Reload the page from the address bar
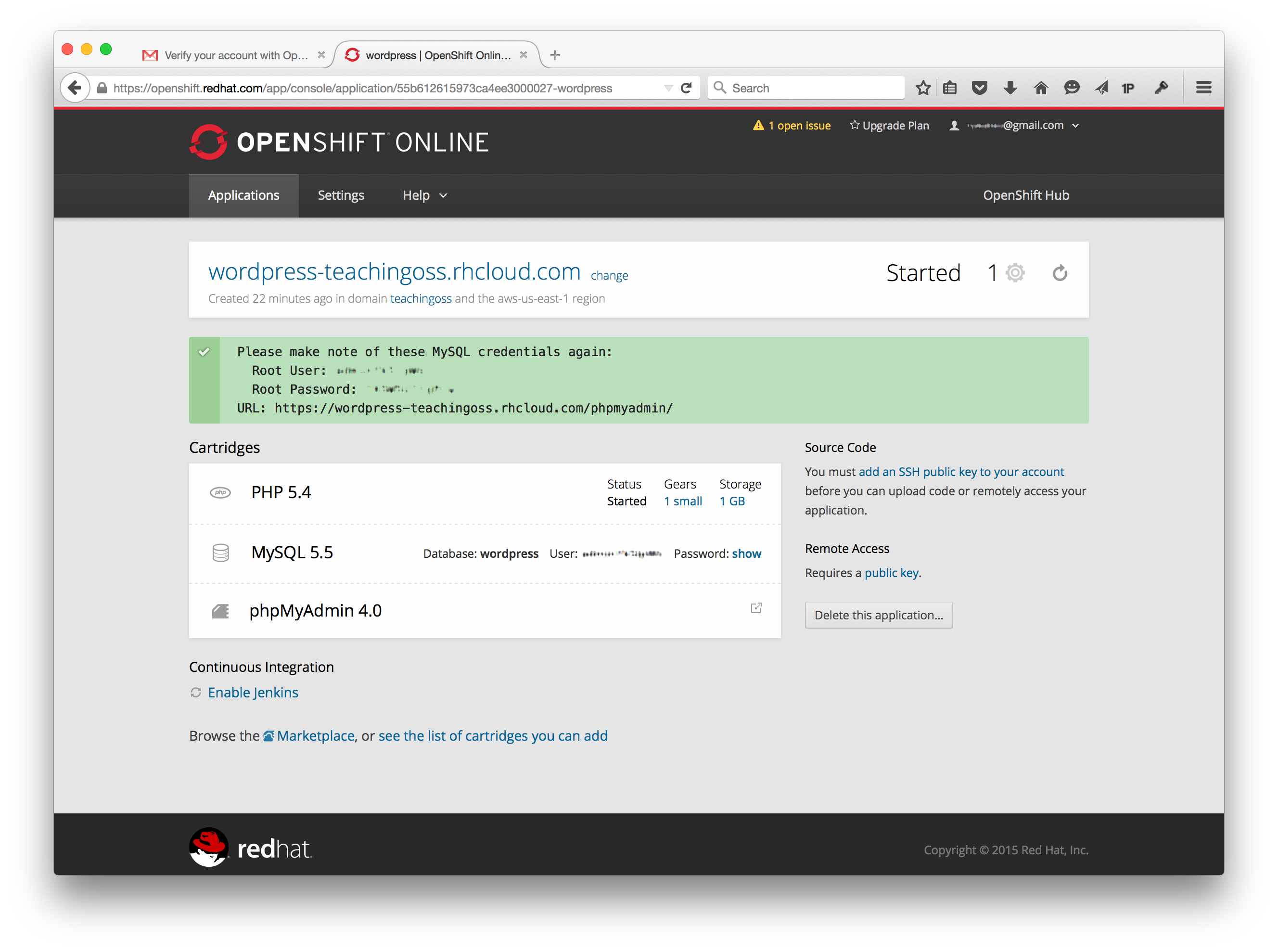1278x952 pixels. (686, 88)
